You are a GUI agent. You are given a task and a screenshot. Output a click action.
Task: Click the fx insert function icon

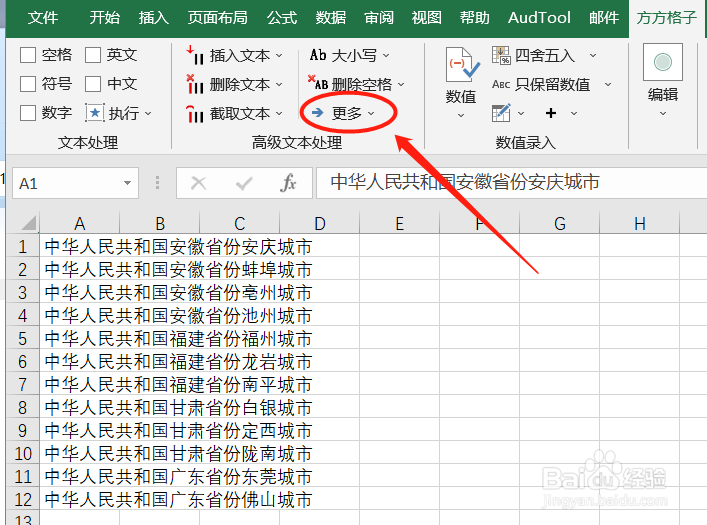tap(289, 183)
